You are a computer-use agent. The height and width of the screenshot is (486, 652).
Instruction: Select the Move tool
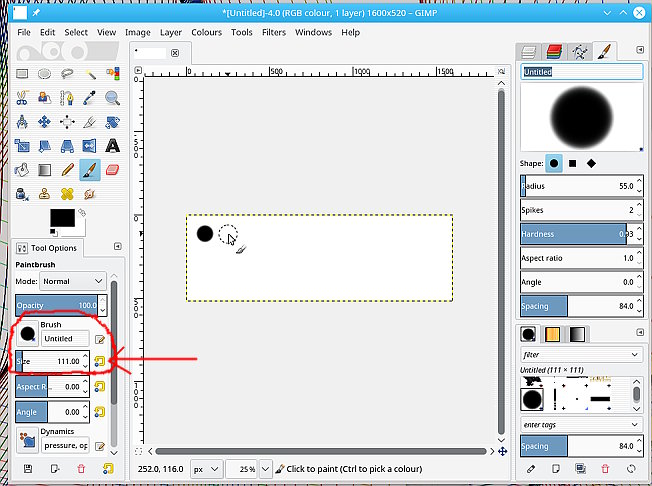44,122
